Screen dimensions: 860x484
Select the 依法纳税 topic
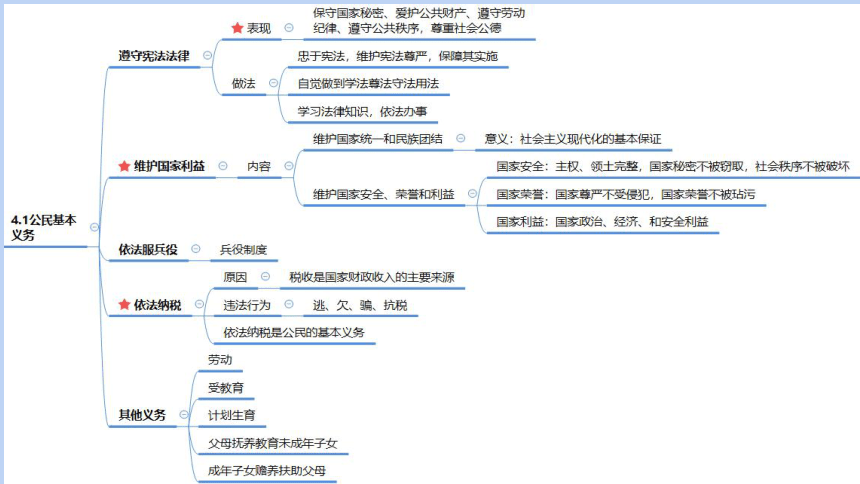157,305
